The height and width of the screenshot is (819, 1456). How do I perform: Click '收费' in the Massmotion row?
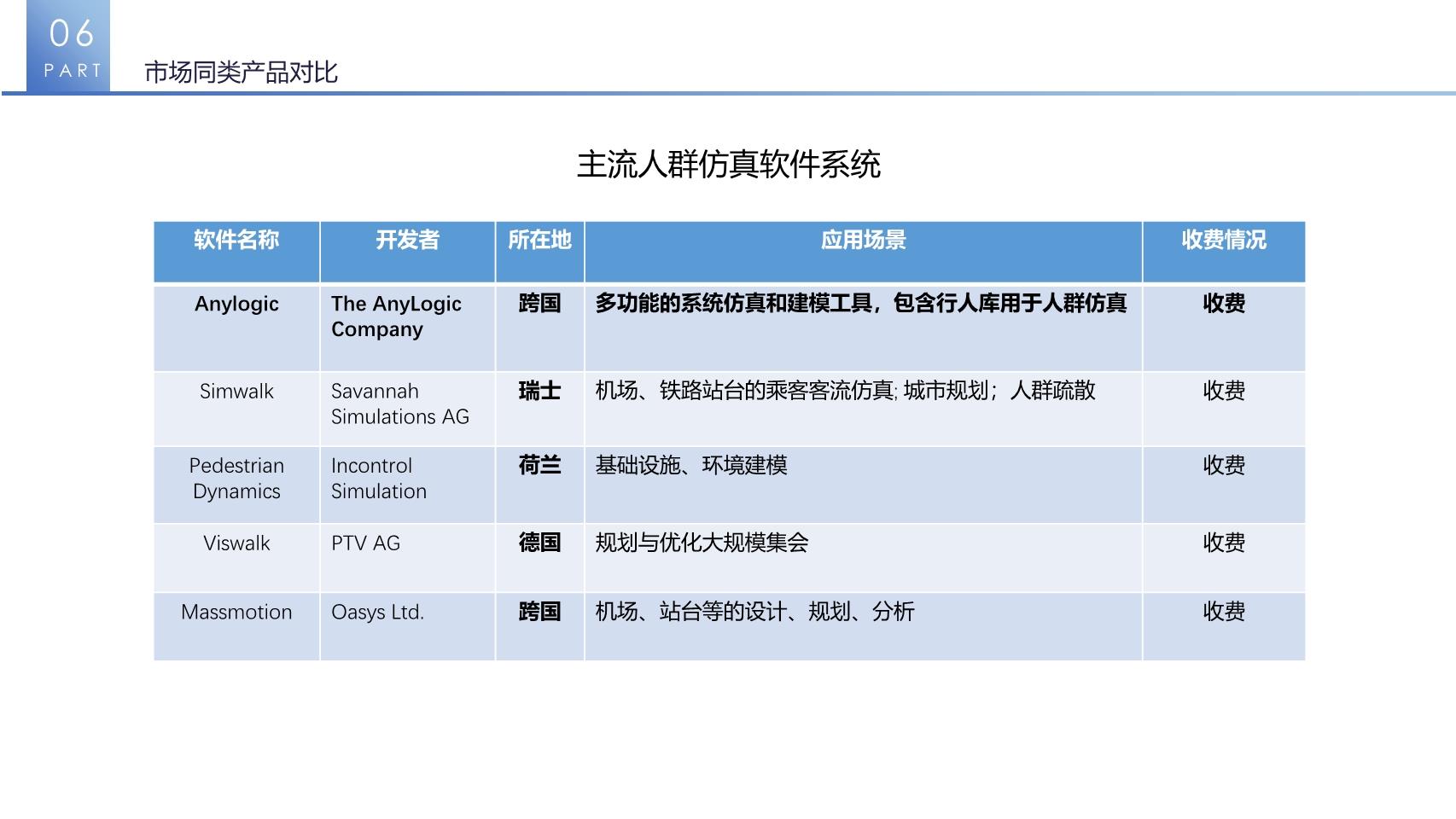click(x=1224, y=626)
